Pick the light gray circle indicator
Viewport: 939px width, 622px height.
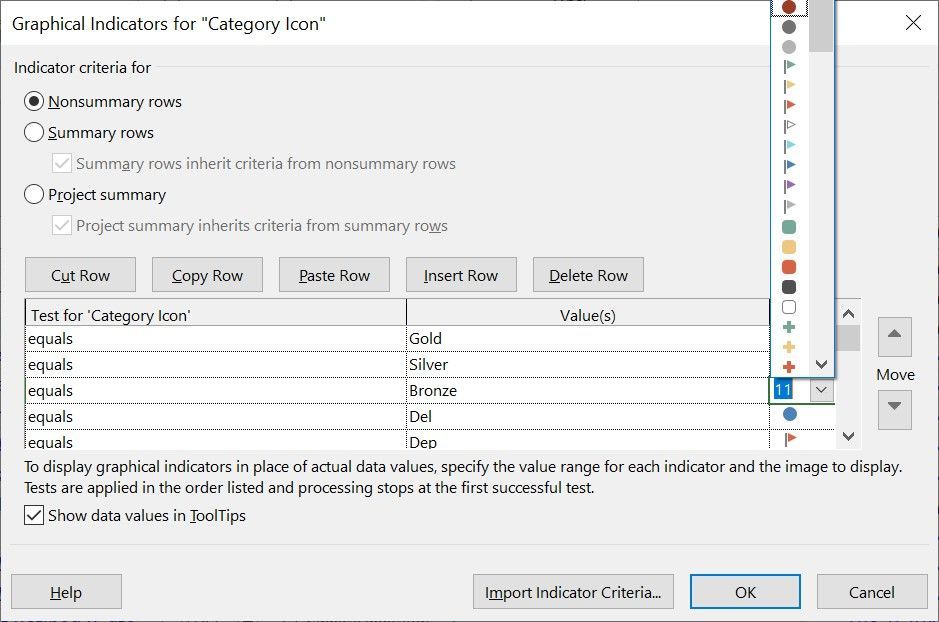(789, 47)
